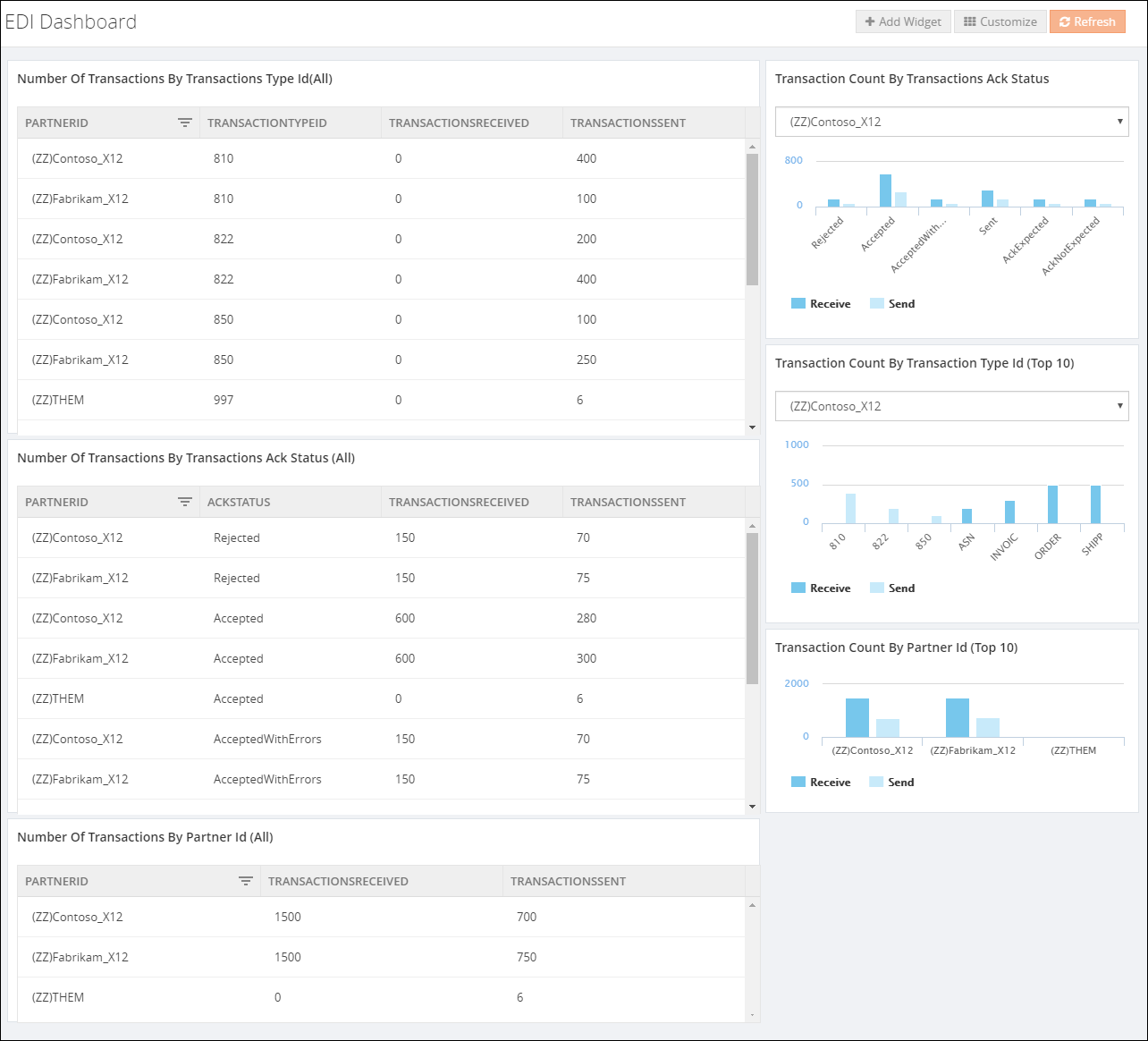Click the INVOIC axis label in chart
The image size is (1148, 1041).
(1004, 547)
